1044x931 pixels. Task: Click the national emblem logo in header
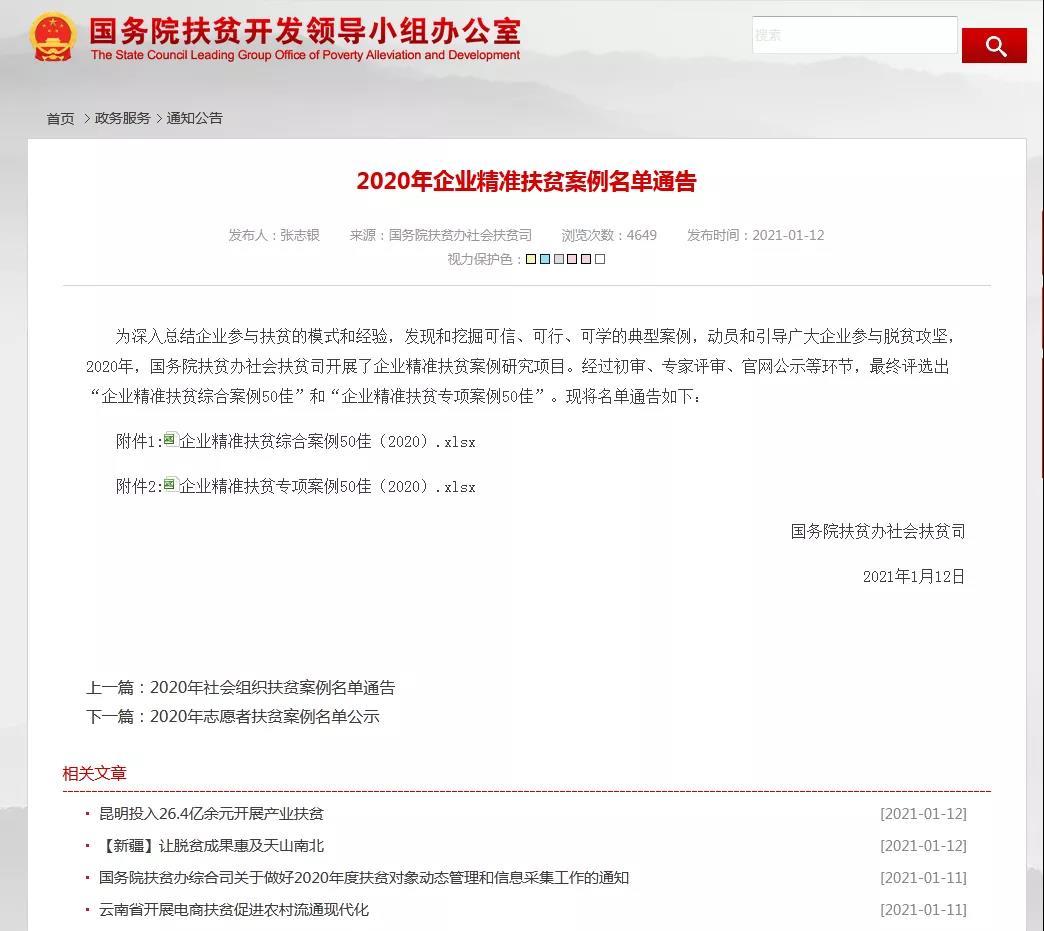click(52, 37)
